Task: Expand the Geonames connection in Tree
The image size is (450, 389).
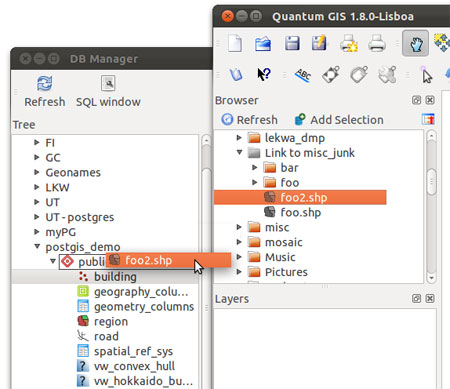Action: point(37,172)
